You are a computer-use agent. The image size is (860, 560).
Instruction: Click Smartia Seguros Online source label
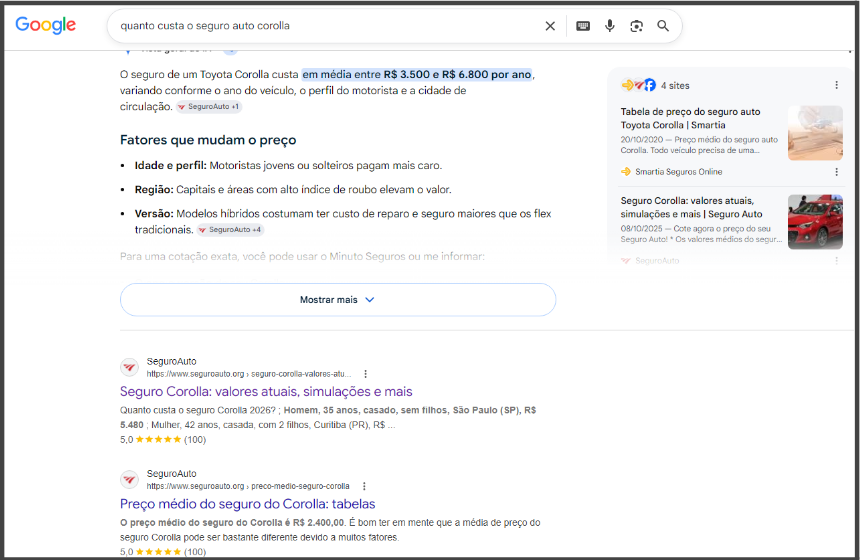pos(678,172)
